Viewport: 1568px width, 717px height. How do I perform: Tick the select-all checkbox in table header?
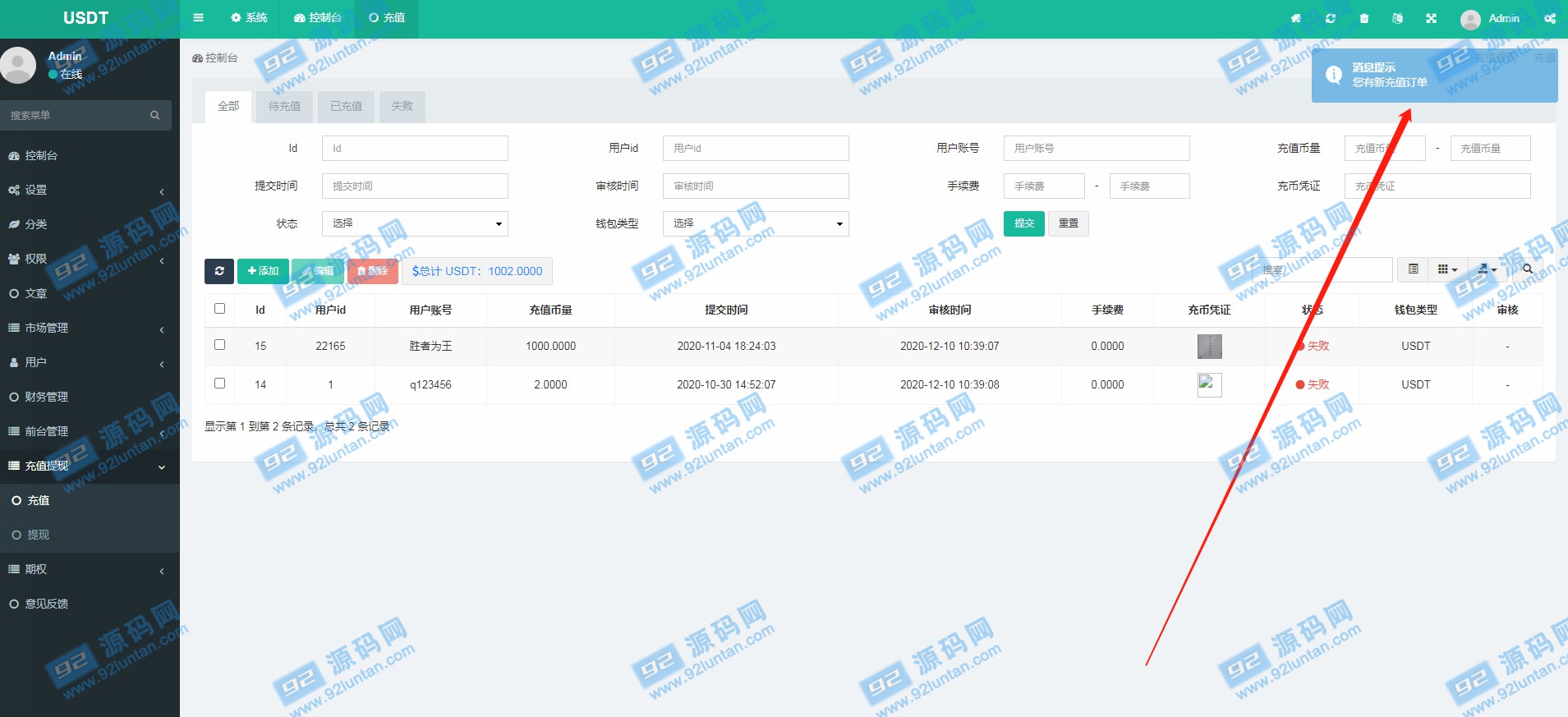point(219,309)
